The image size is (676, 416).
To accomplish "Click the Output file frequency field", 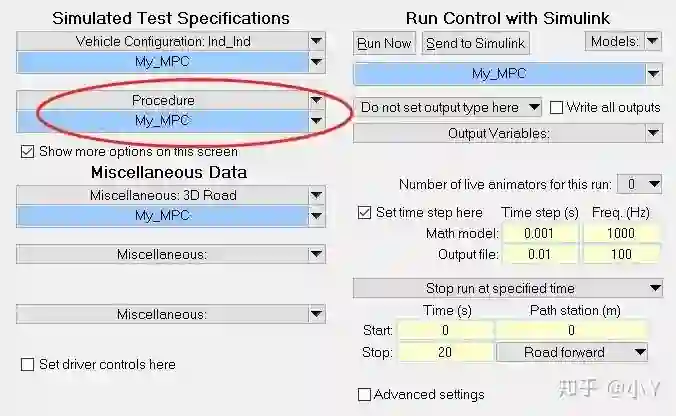I will 622,255.
